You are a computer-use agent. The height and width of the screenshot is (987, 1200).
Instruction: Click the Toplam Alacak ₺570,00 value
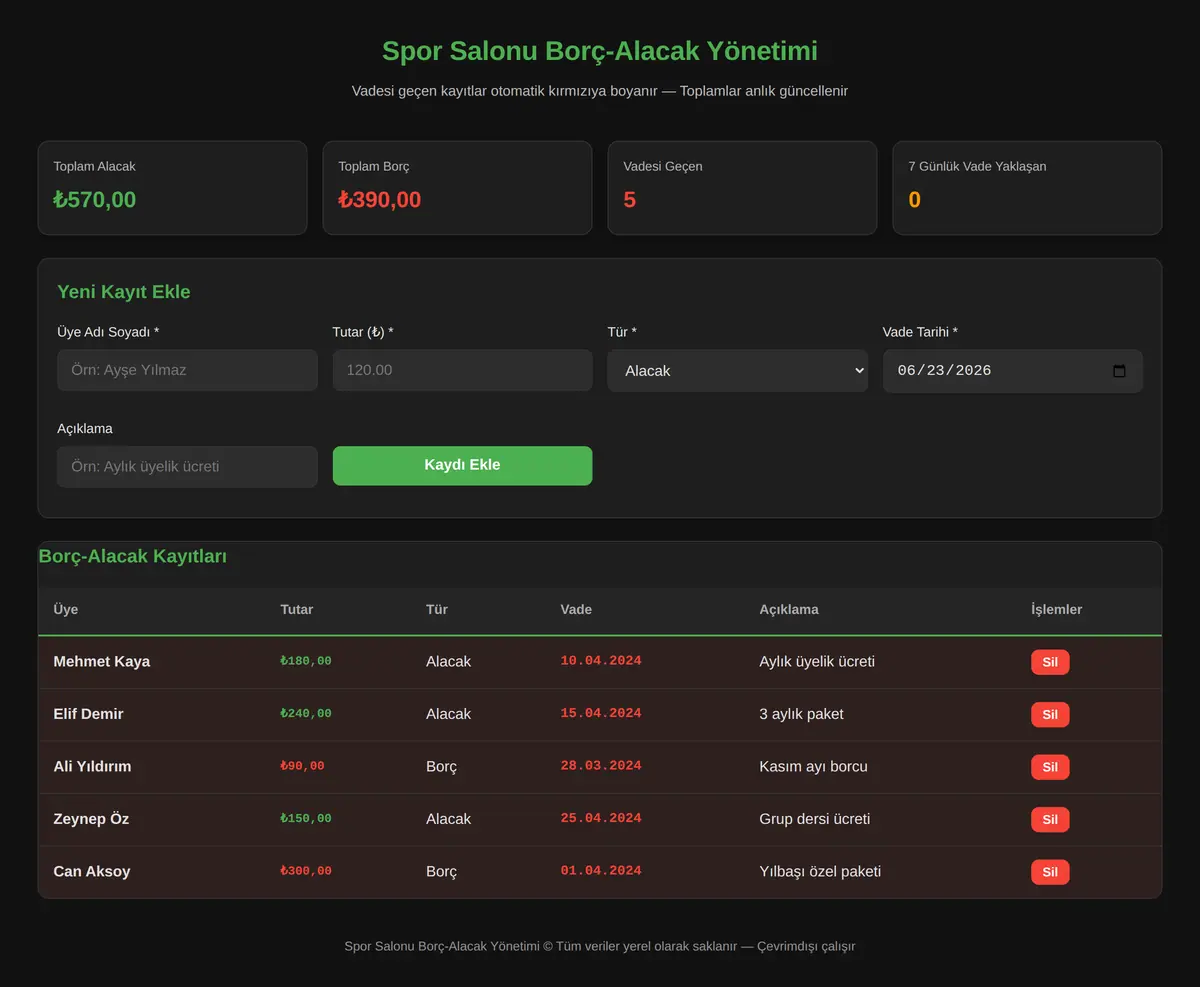coord(95,200)
